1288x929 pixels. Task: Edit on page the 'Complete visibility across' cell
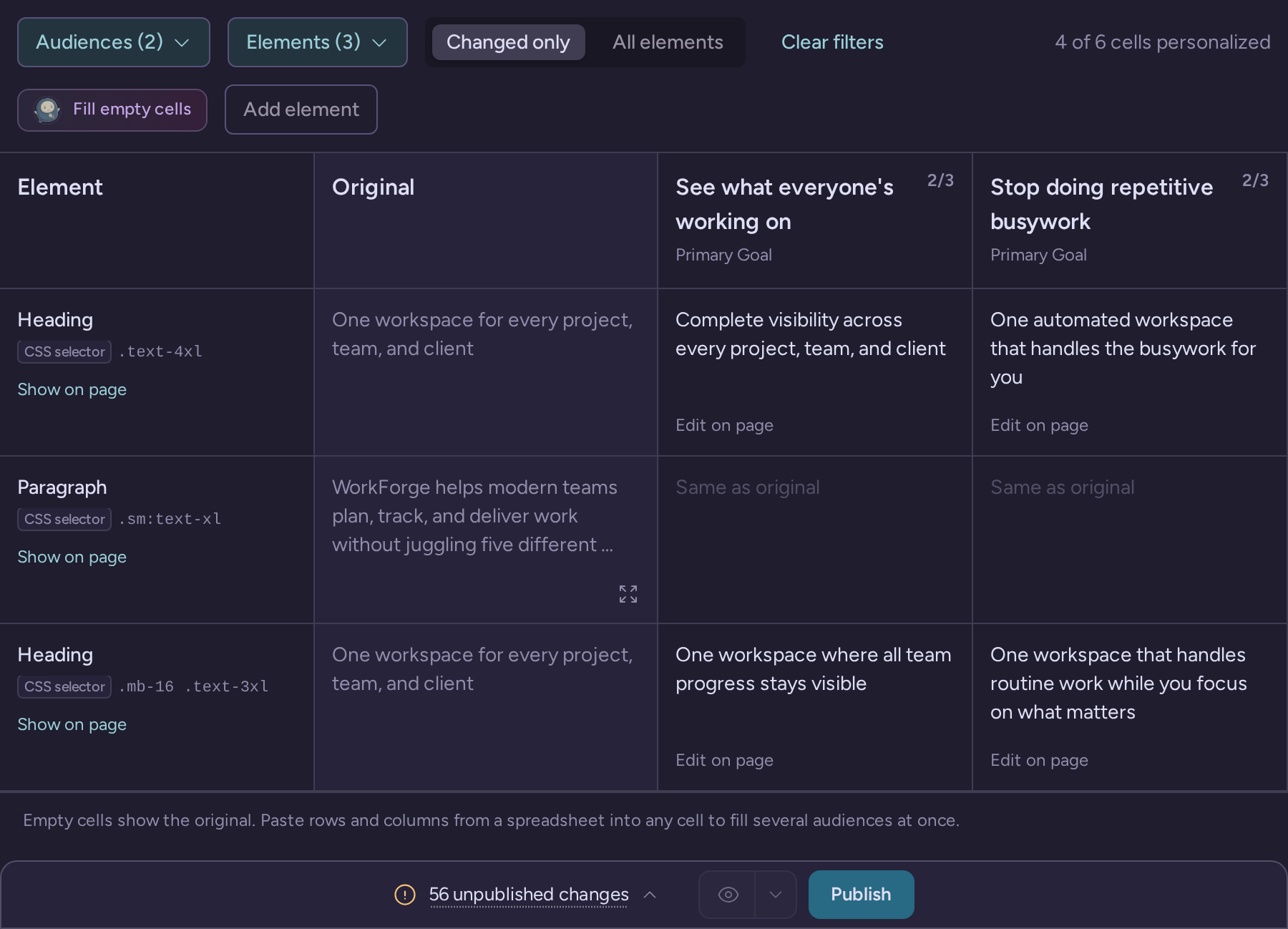tap(724, 425)
